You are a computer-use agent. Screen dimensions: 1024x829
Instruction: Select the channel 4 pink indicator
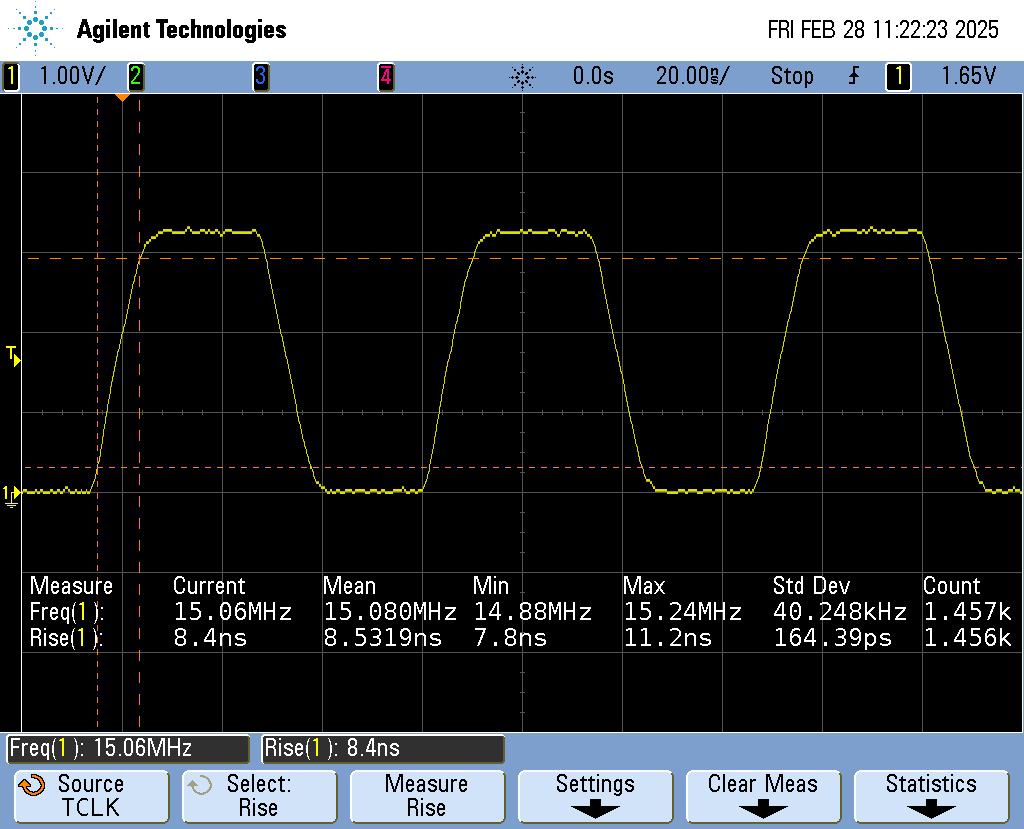(x=385, y=76)
